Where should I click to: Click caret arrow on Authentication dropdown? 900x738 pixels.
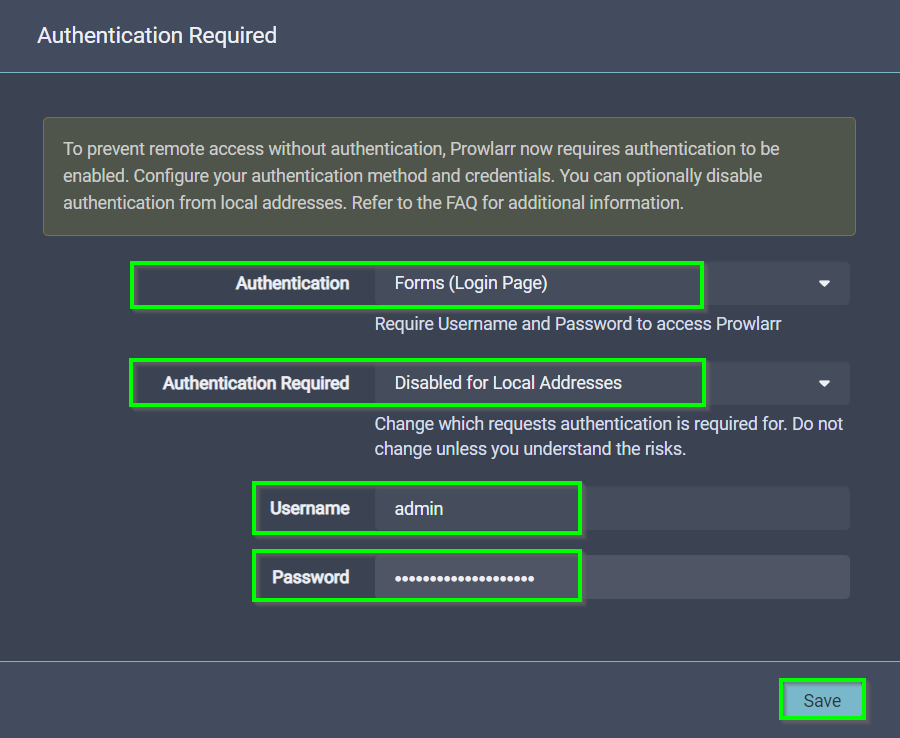[824, 284]
